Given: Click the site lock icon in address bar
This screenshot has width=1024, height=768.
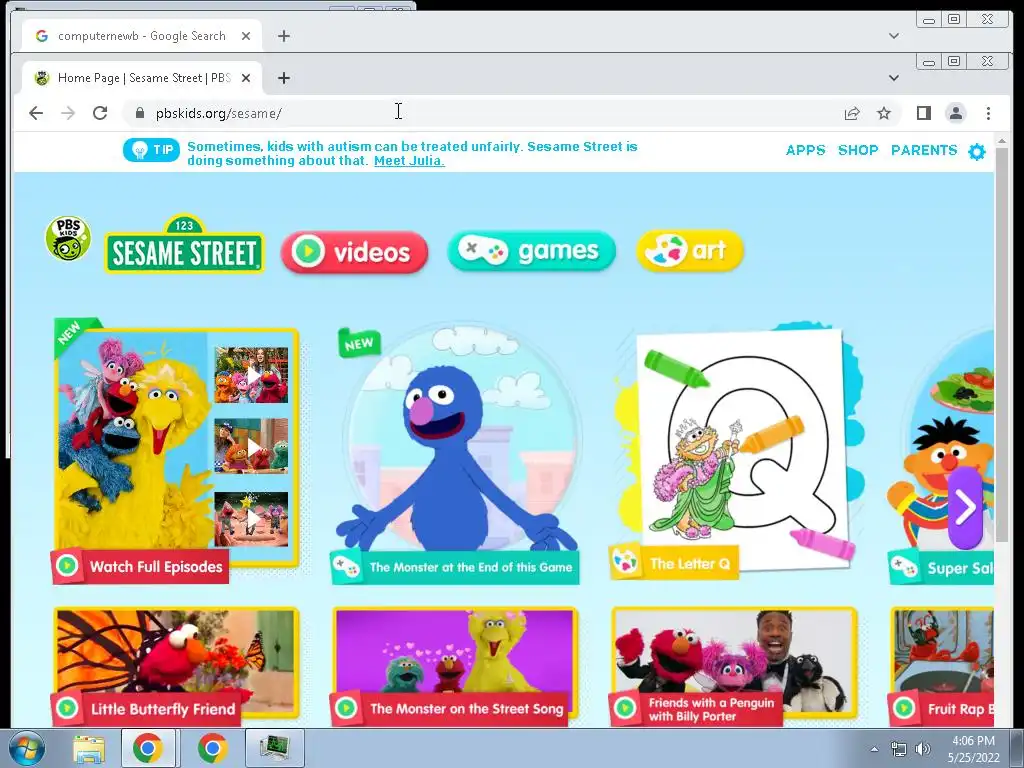Looking at the screenshot, I should tap(139, 113).
